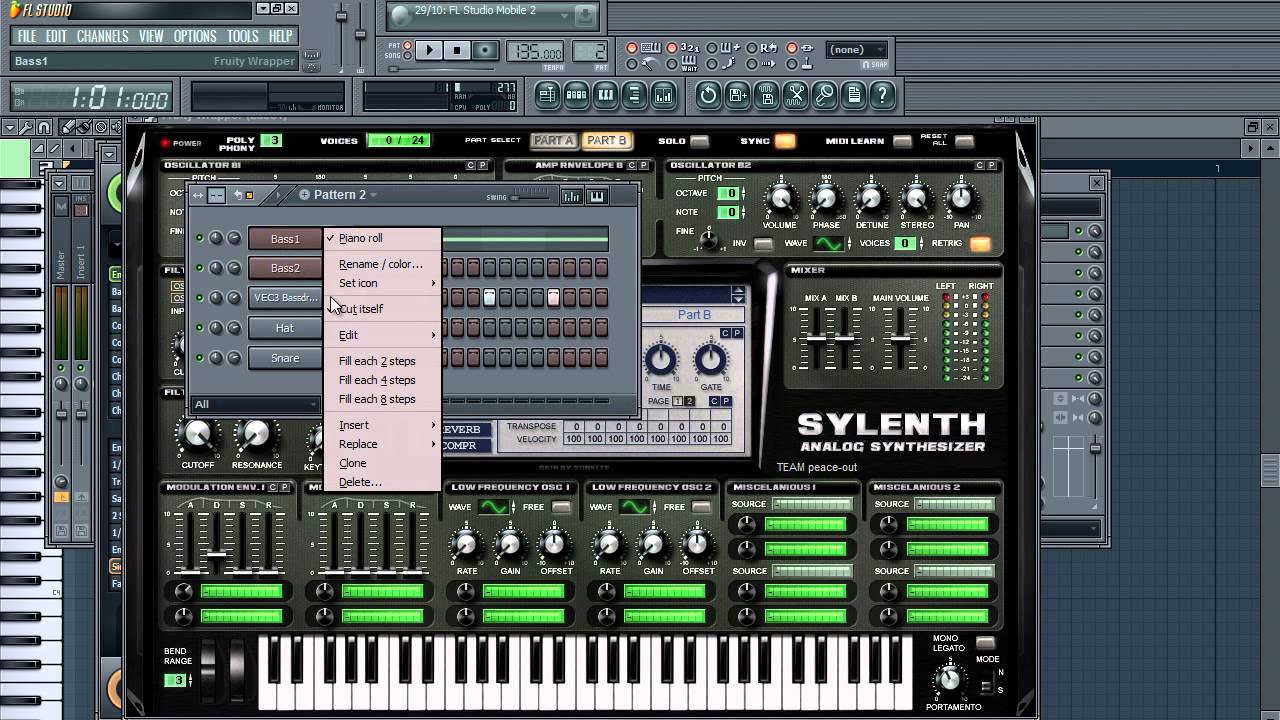Click the question mark help icon

882,95
